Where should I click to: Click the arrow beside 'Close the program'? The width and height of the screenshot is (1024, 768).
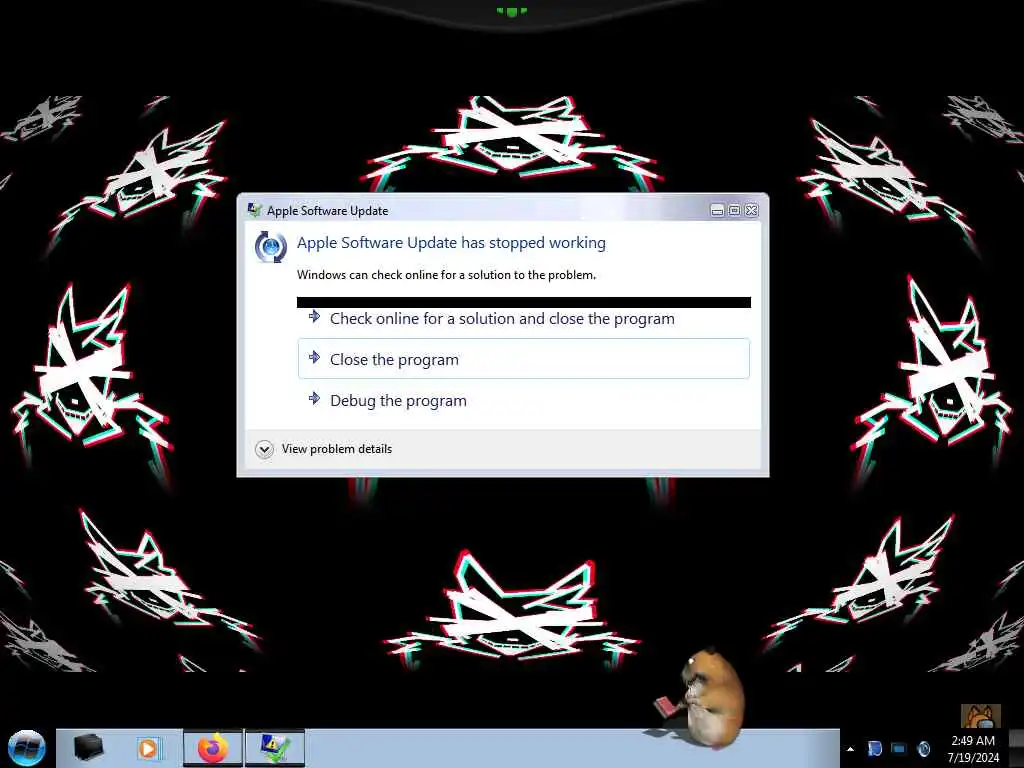(314, 357)
